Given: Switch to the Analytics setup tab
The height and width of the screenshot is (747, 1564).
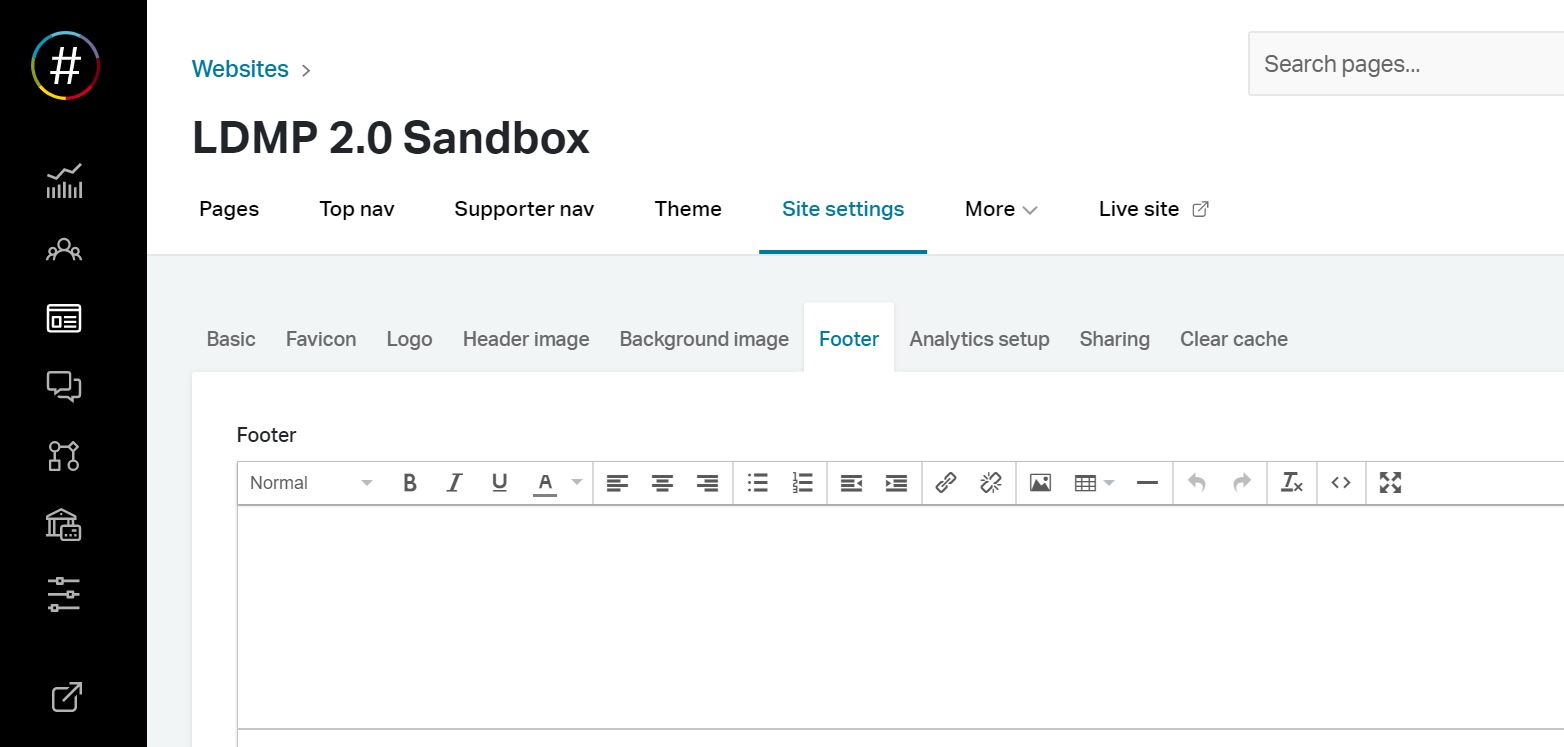Looking at the screenshot, I should [979, 339].
